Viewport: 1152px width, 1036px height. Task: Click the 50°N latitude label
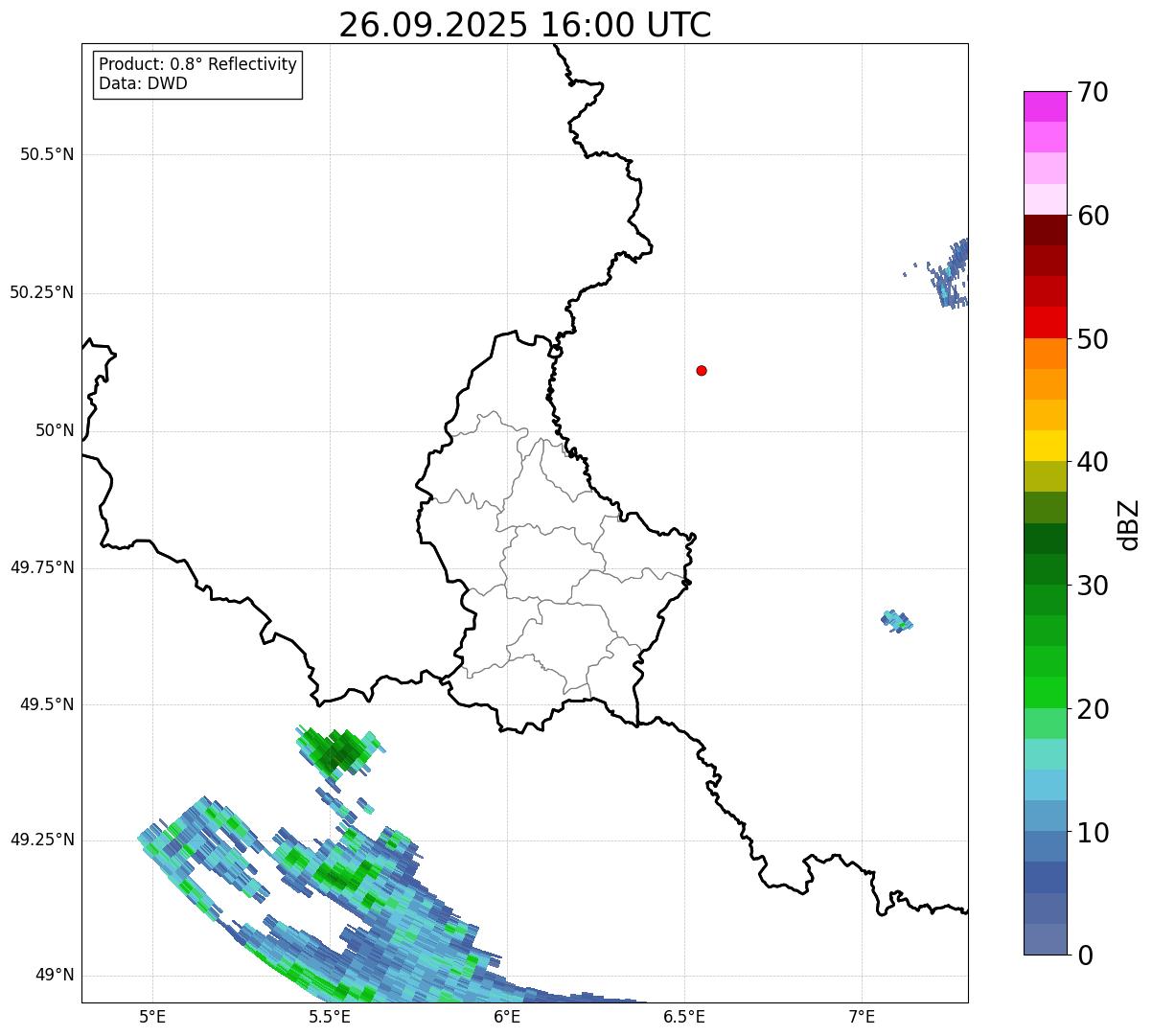(x=55, y=430)
